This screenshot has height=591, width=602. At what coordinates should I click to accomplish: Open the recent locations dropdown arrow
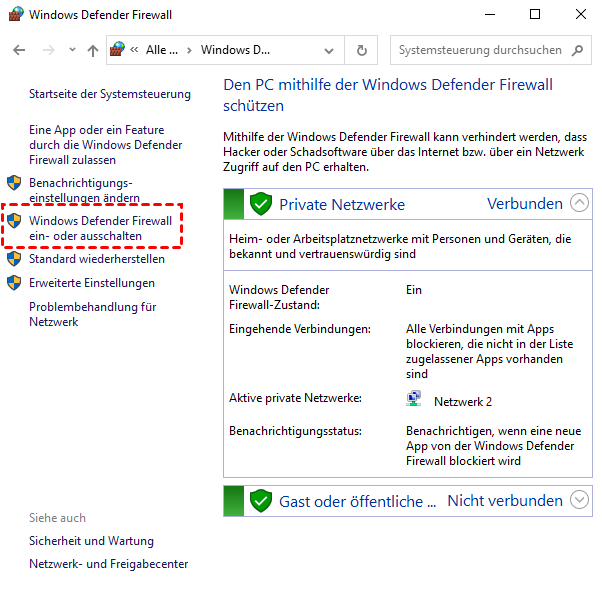tap(72, 50)
